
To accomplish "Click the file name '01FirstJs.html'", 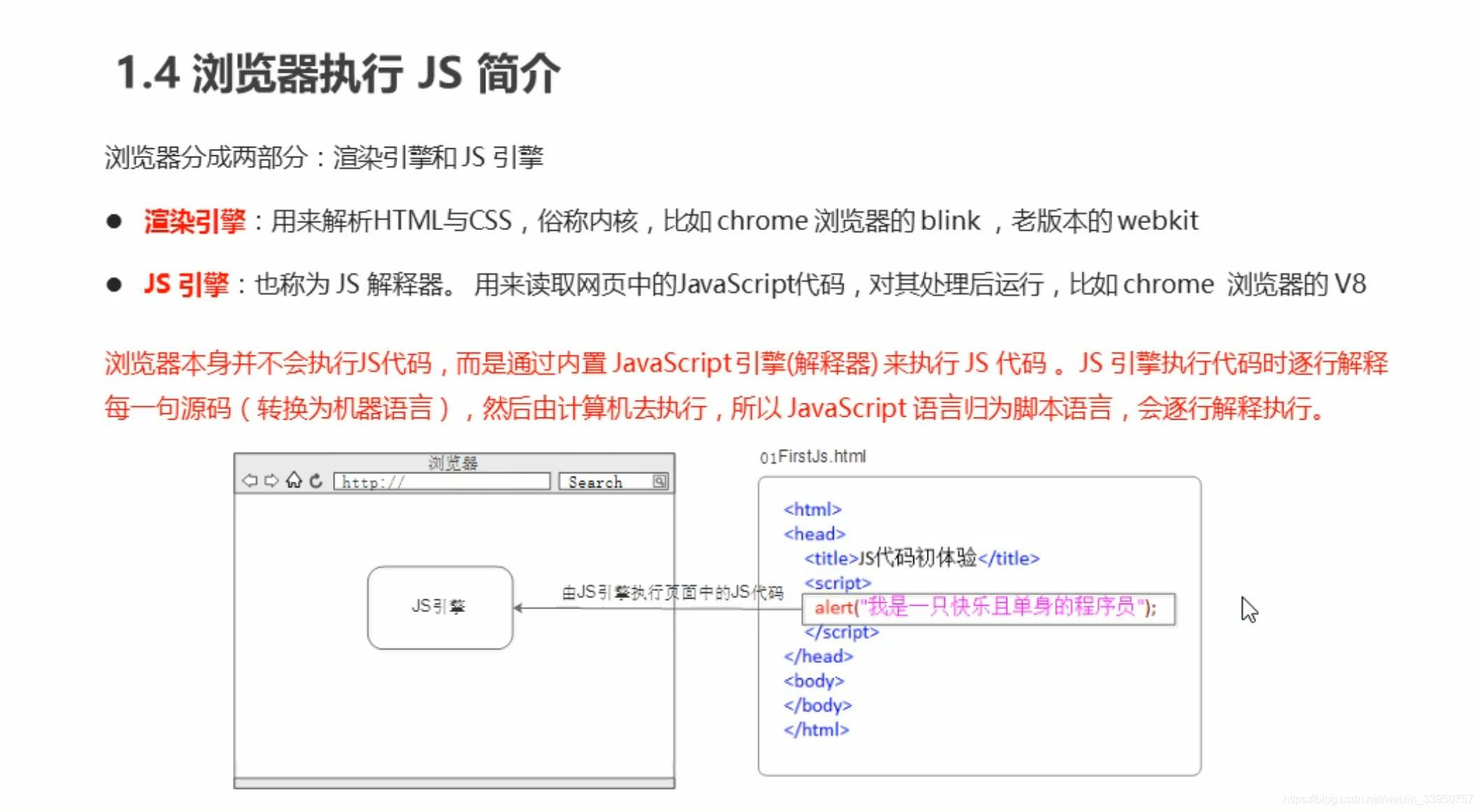I will point(813,457).
